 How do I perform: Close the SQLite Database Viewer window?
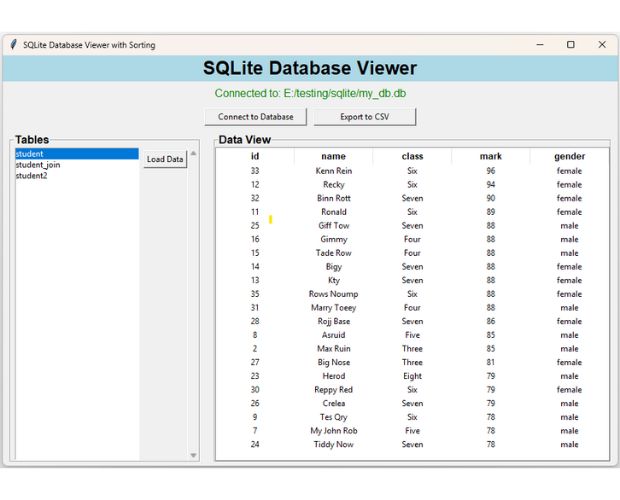(x=602, y=44)
